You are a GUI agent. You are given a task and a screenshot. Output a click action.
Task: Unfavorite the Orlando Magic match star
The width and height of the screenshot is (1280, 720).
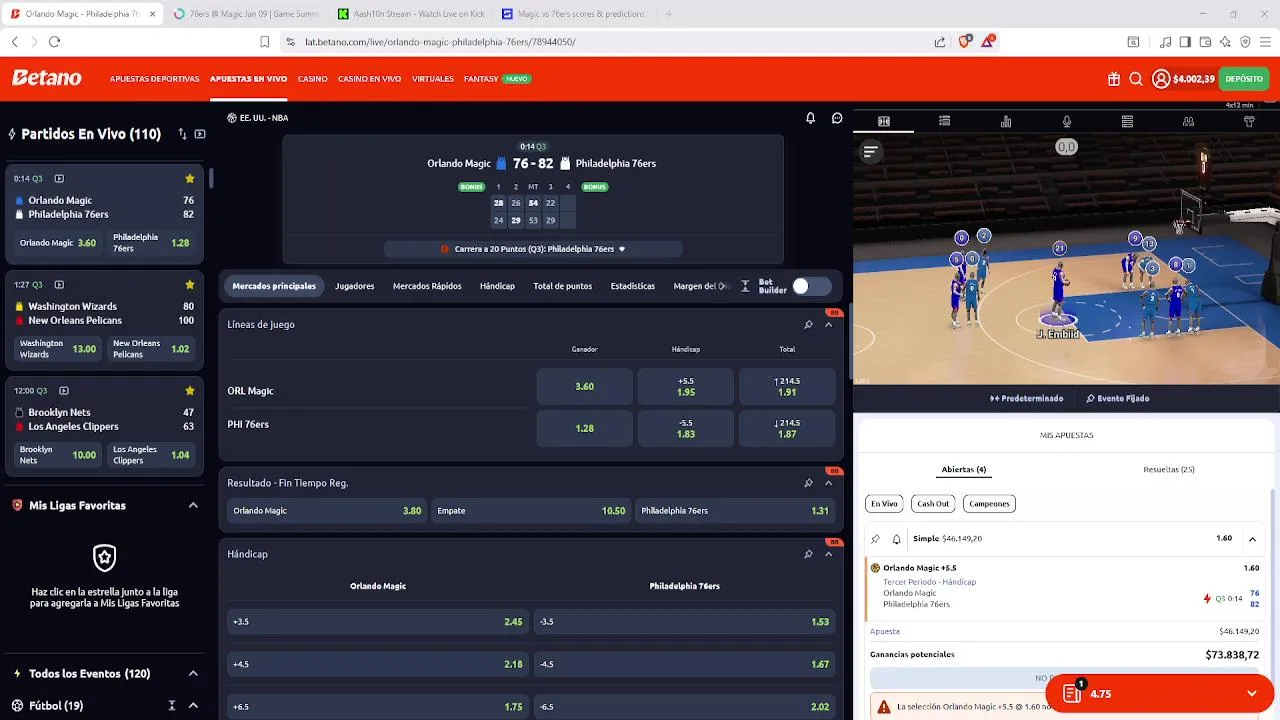190,179
